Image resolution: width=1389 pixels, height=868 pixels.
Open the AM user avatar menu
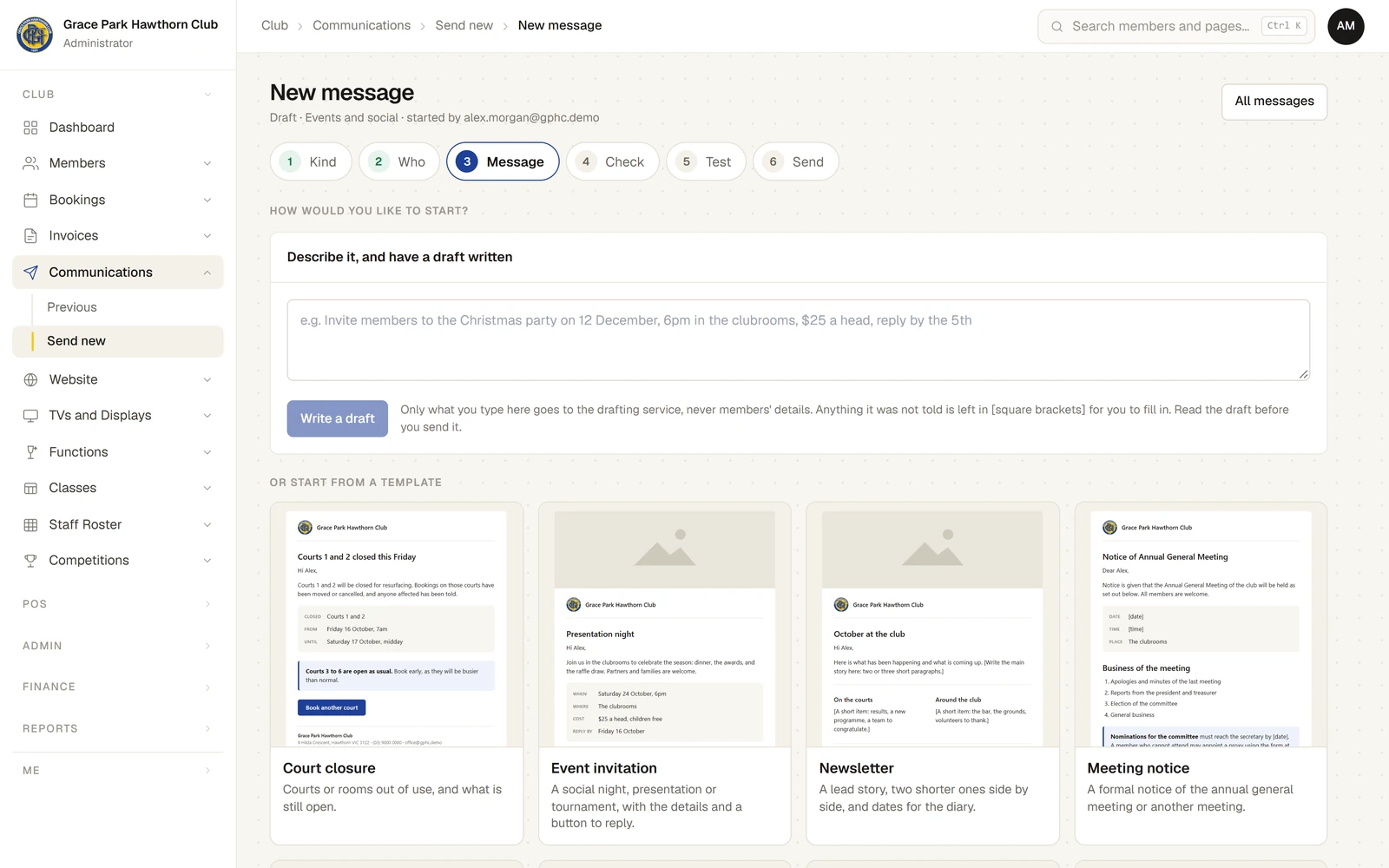coord(1346,26)
